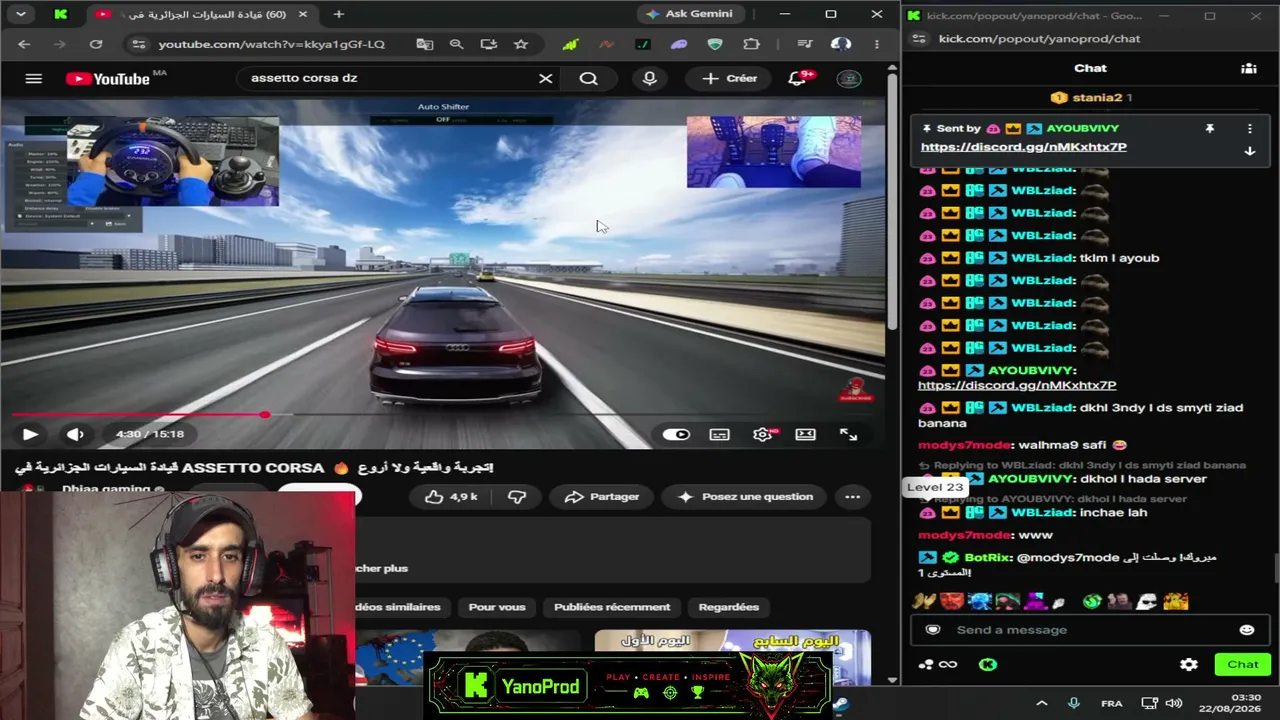
Task: Open the pinned message three-dot options
Action: pyautogui.click(x=1249, y=129)
